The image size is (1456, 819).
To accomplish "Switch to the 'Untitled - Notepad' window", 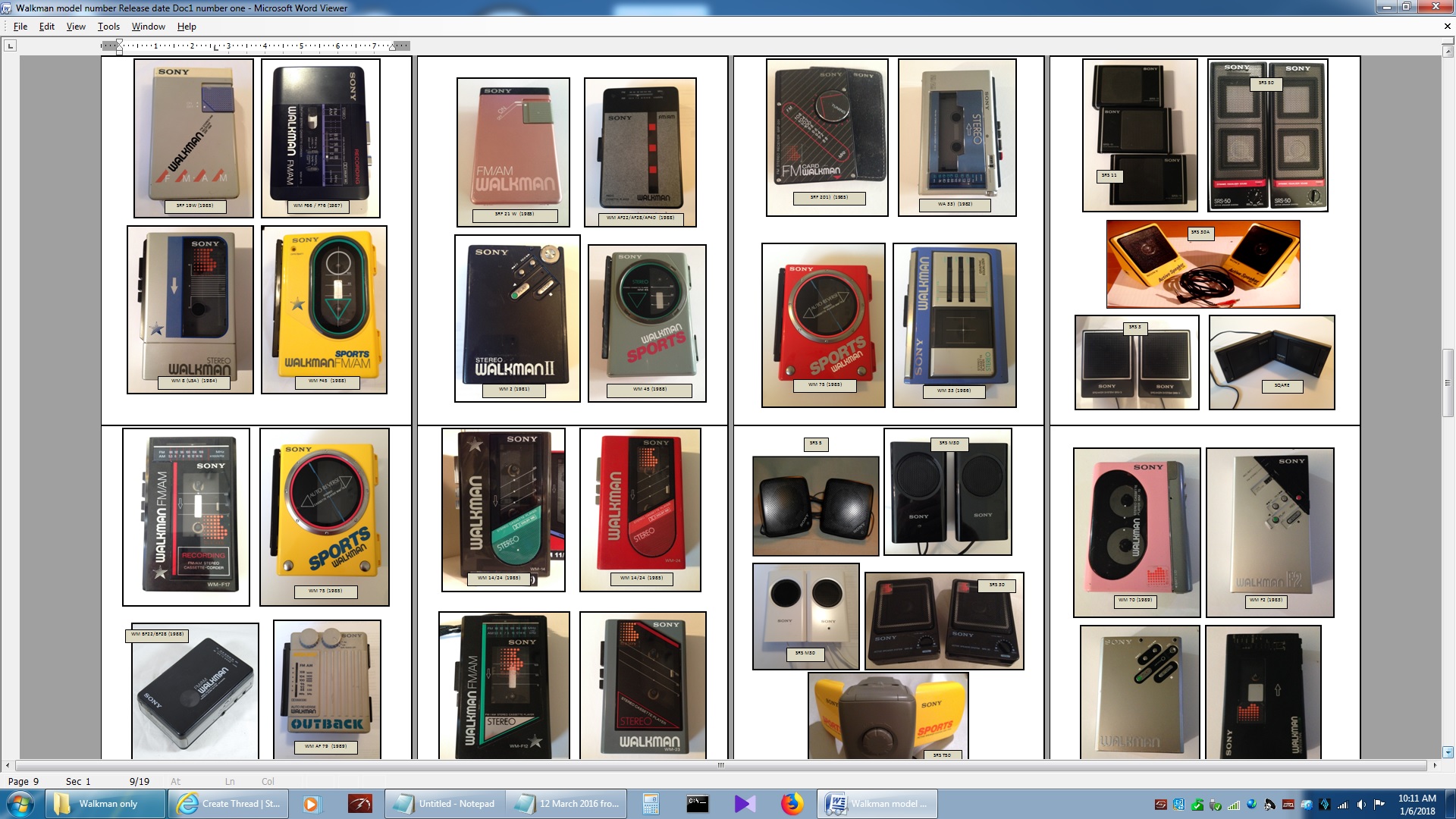I will (x=444, y=804).
